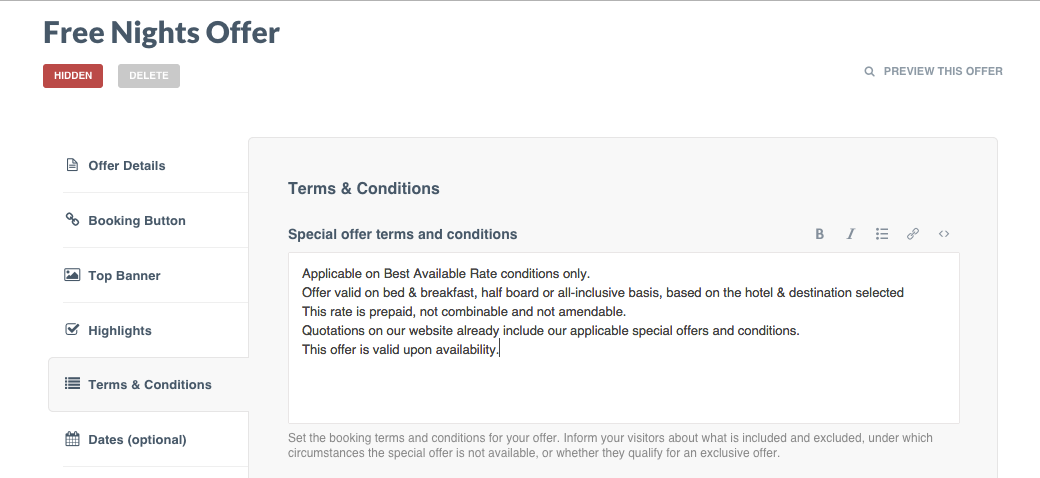Switch to the Top Banner section
Screen dimensions: 1040x478
click(x=124, y=275)
